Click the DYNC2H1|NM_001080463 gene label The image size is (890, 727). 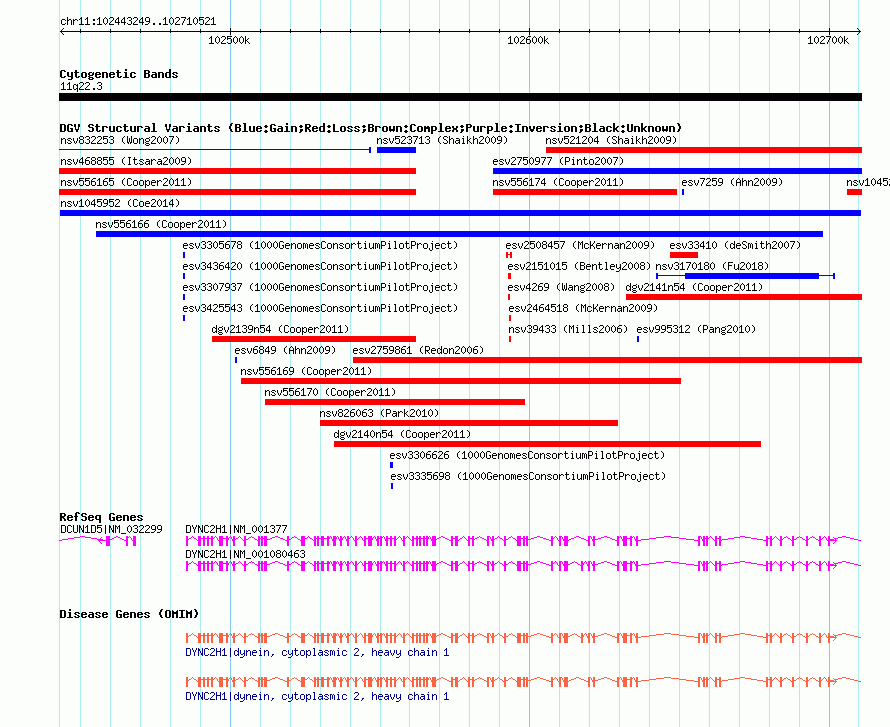pos(245,554)
